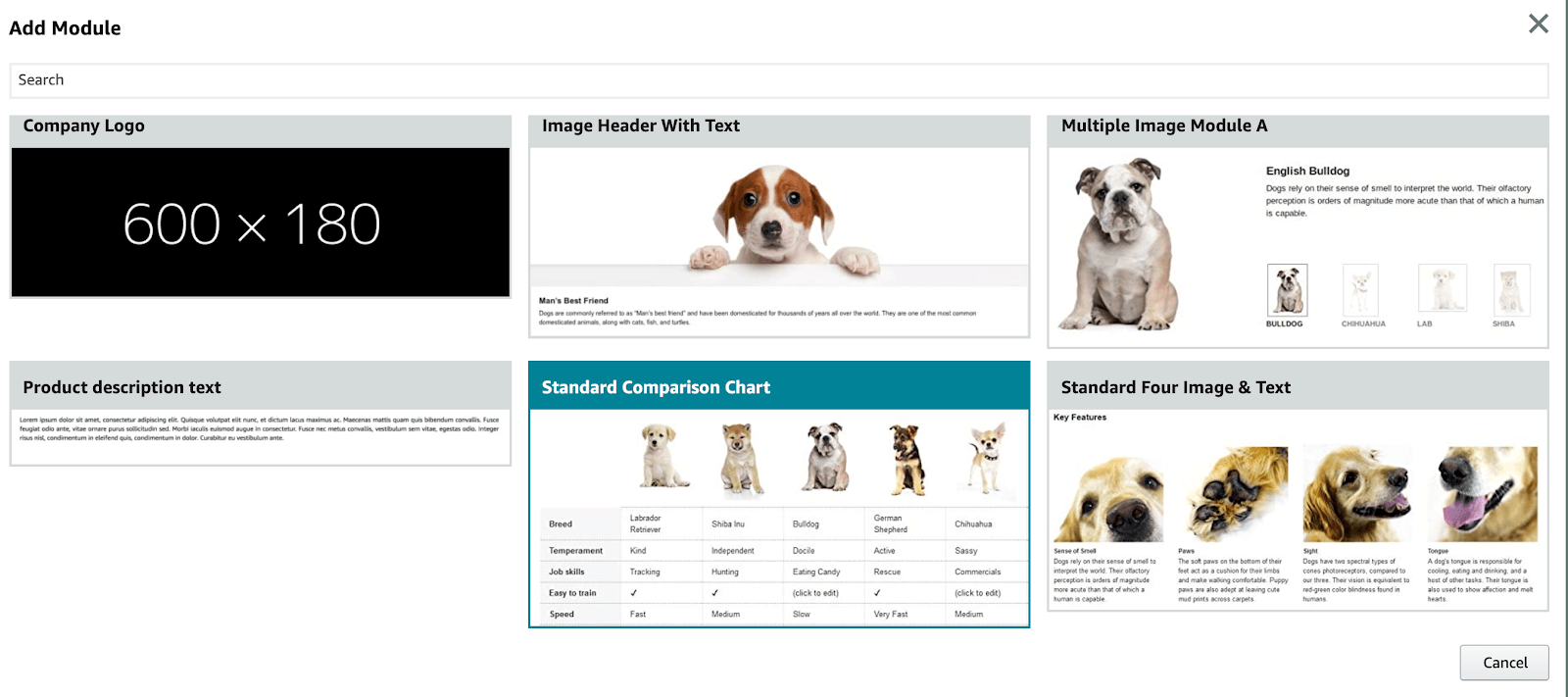Click the 600 × 180 logo placeholder
This screenshot has height=697, width=1568.
(x=260, y=223)
